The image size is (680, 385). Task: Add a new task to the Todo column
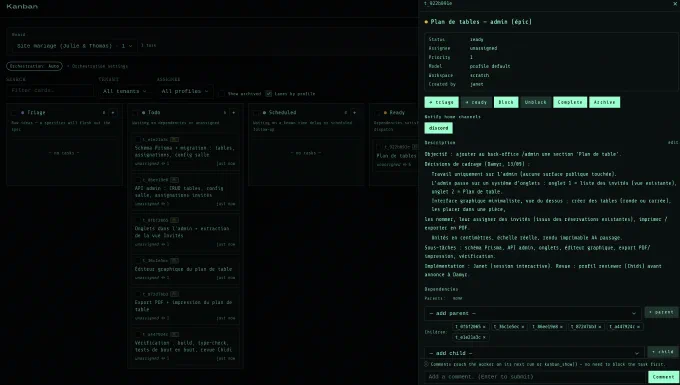234,113
